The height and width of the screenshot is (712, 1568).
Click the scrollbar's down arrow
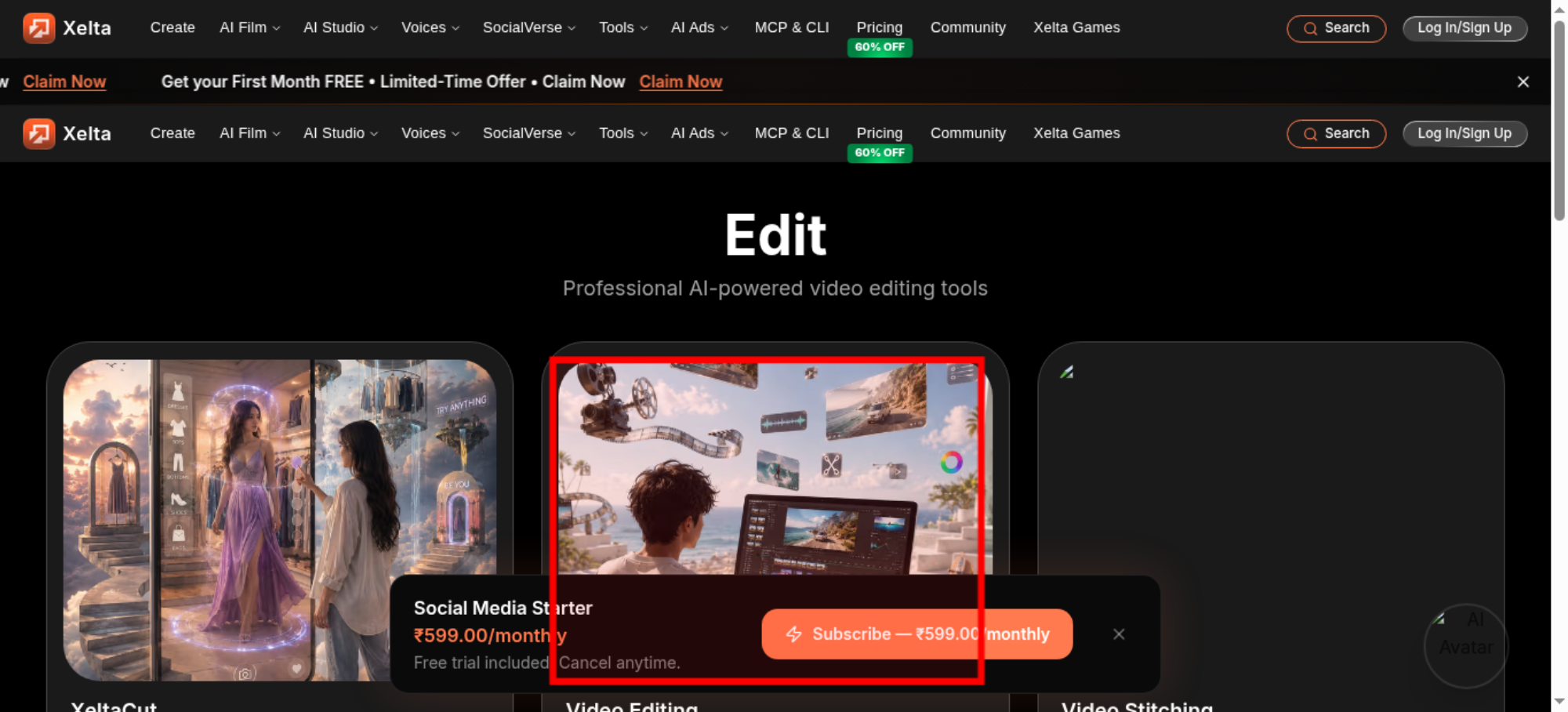click(1559, 702)
